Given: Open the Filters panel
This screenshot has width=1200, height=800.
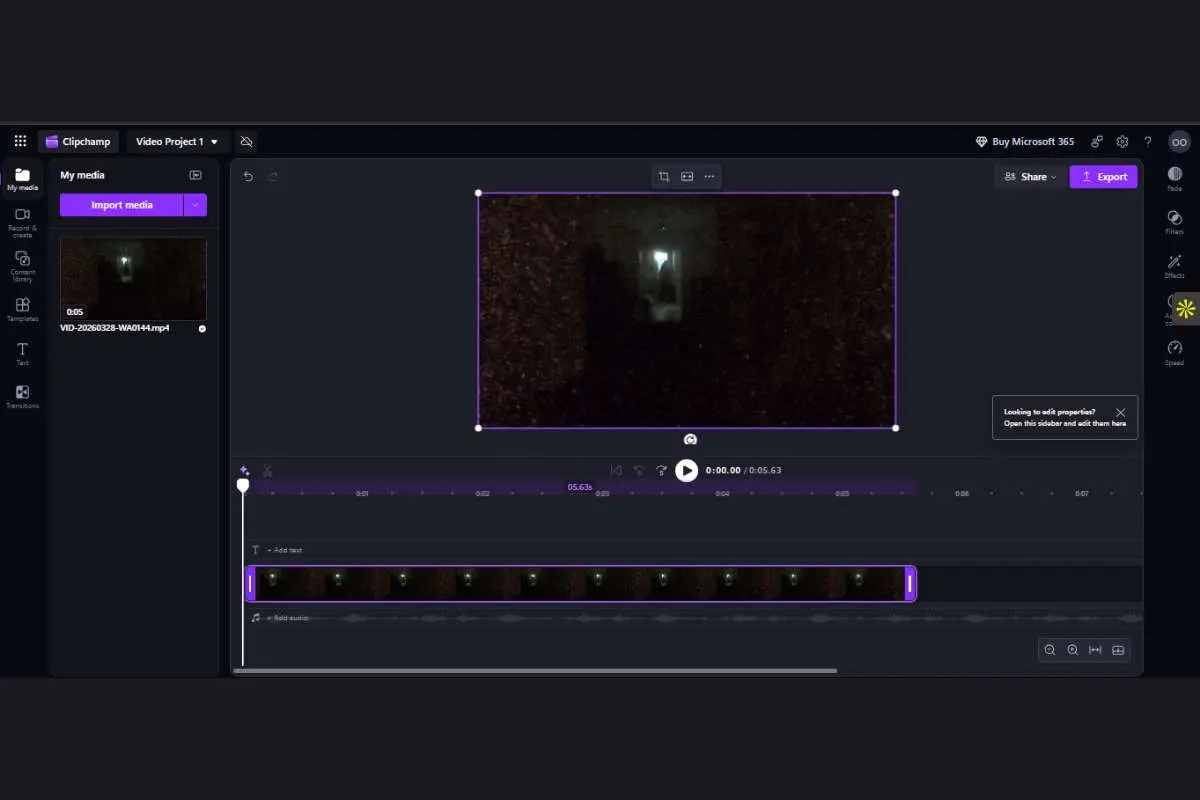Looking at the screenshot, I should (1174, 224).
